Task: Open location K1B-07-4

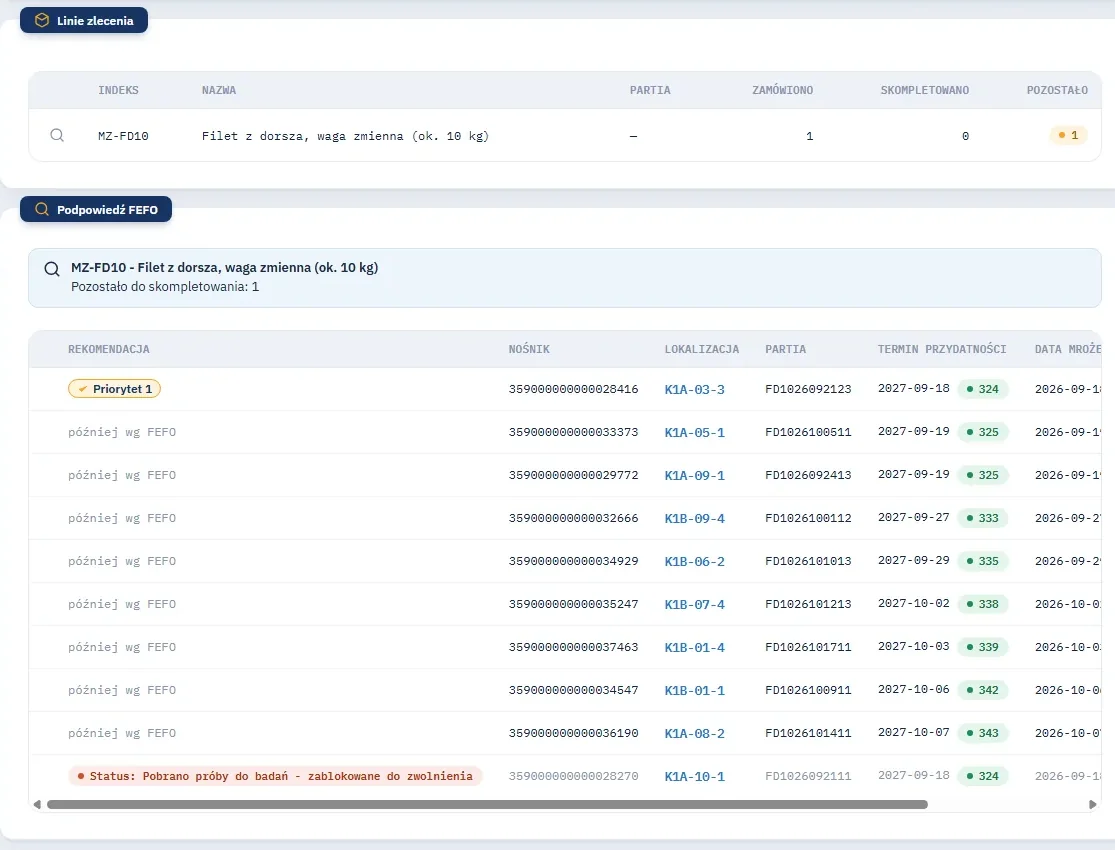Action: (x=695, y=605)
